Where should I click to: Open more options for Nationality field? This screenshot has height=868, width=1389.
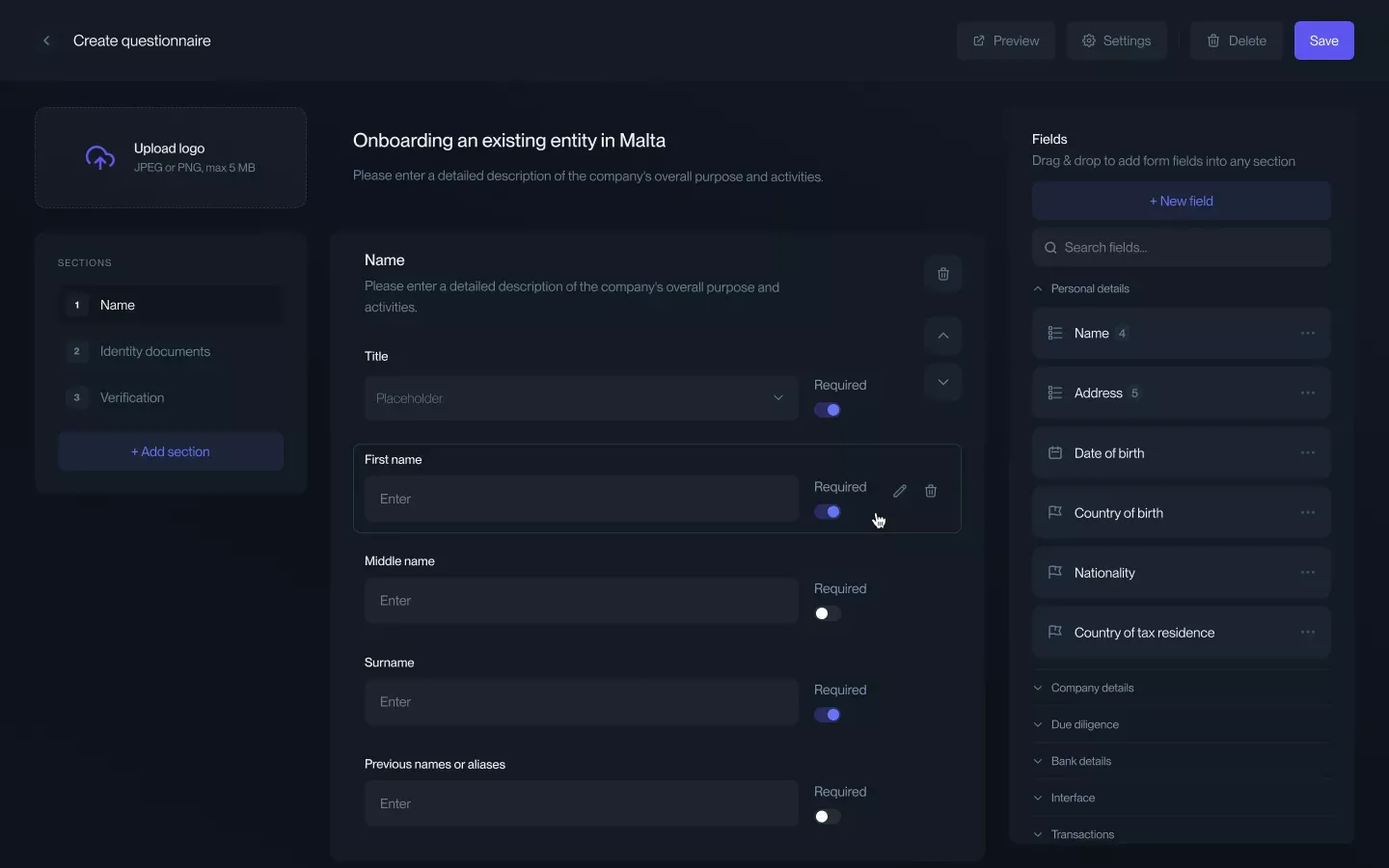(1308, 573)
